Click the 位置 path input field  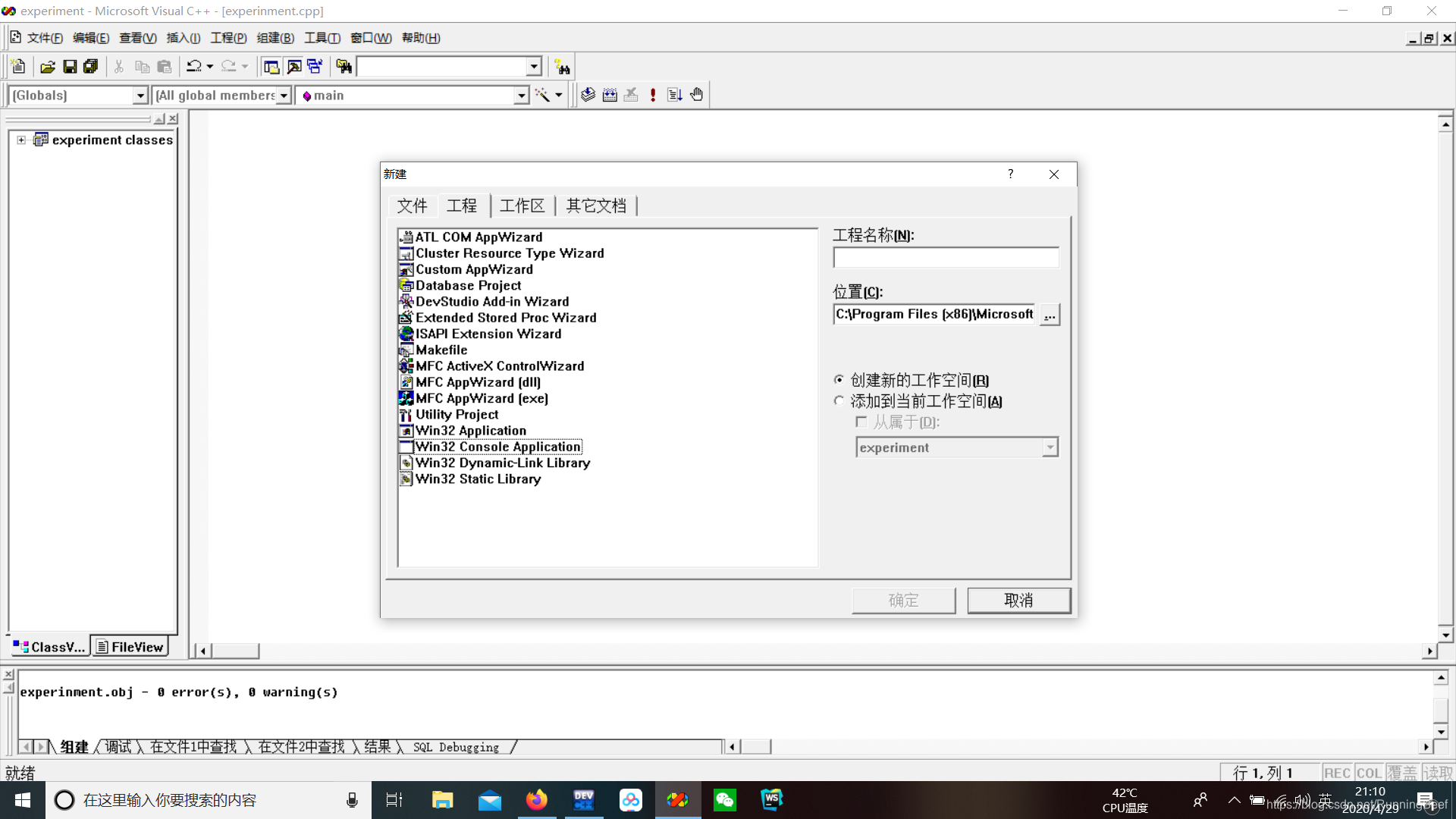tap(934, 315)
